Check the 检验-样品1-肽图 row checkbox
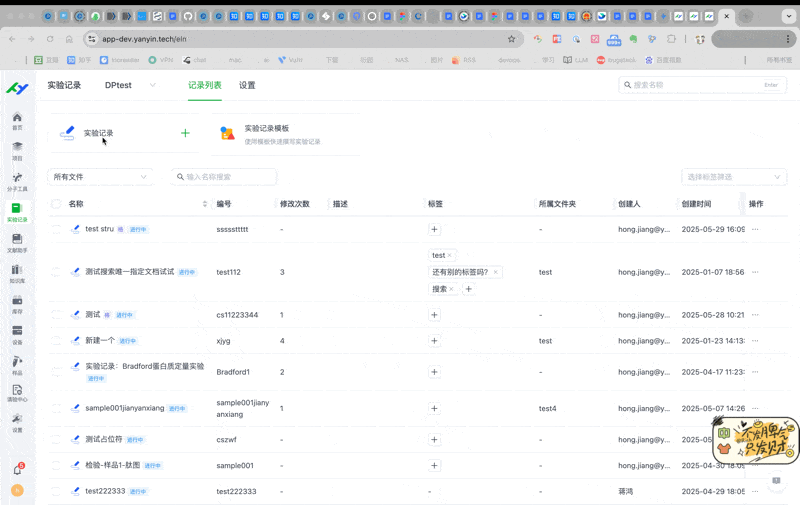 56,465
